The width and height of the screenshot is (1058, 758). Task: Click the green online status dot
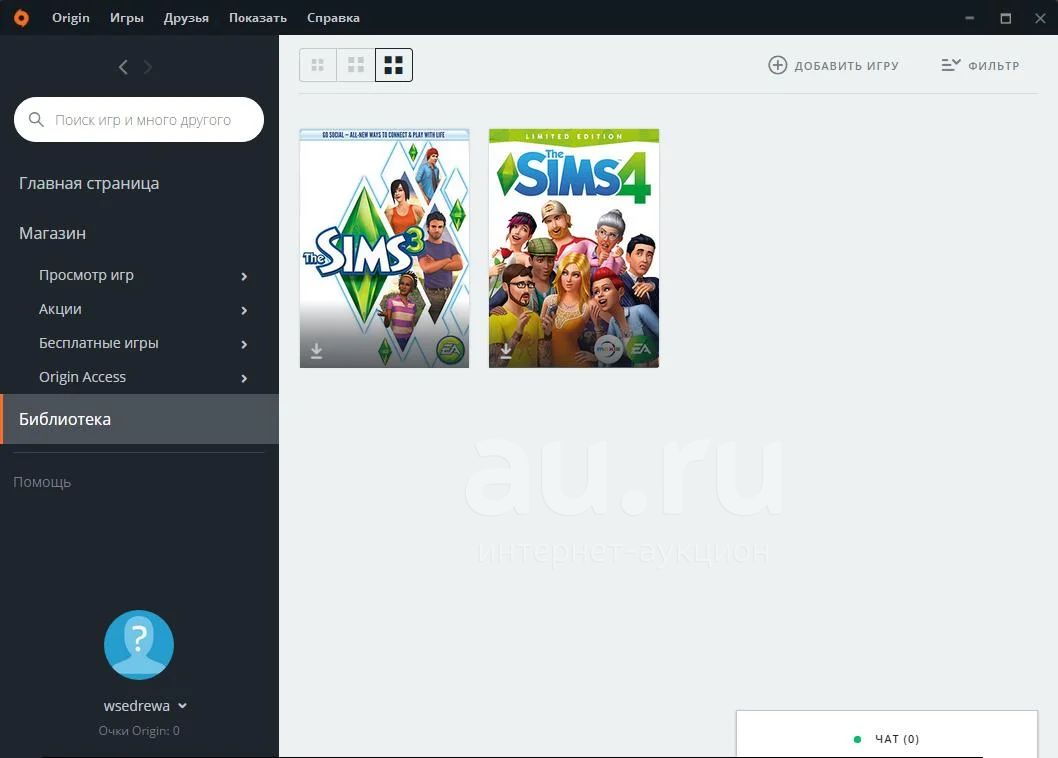[x=857, y=739]
